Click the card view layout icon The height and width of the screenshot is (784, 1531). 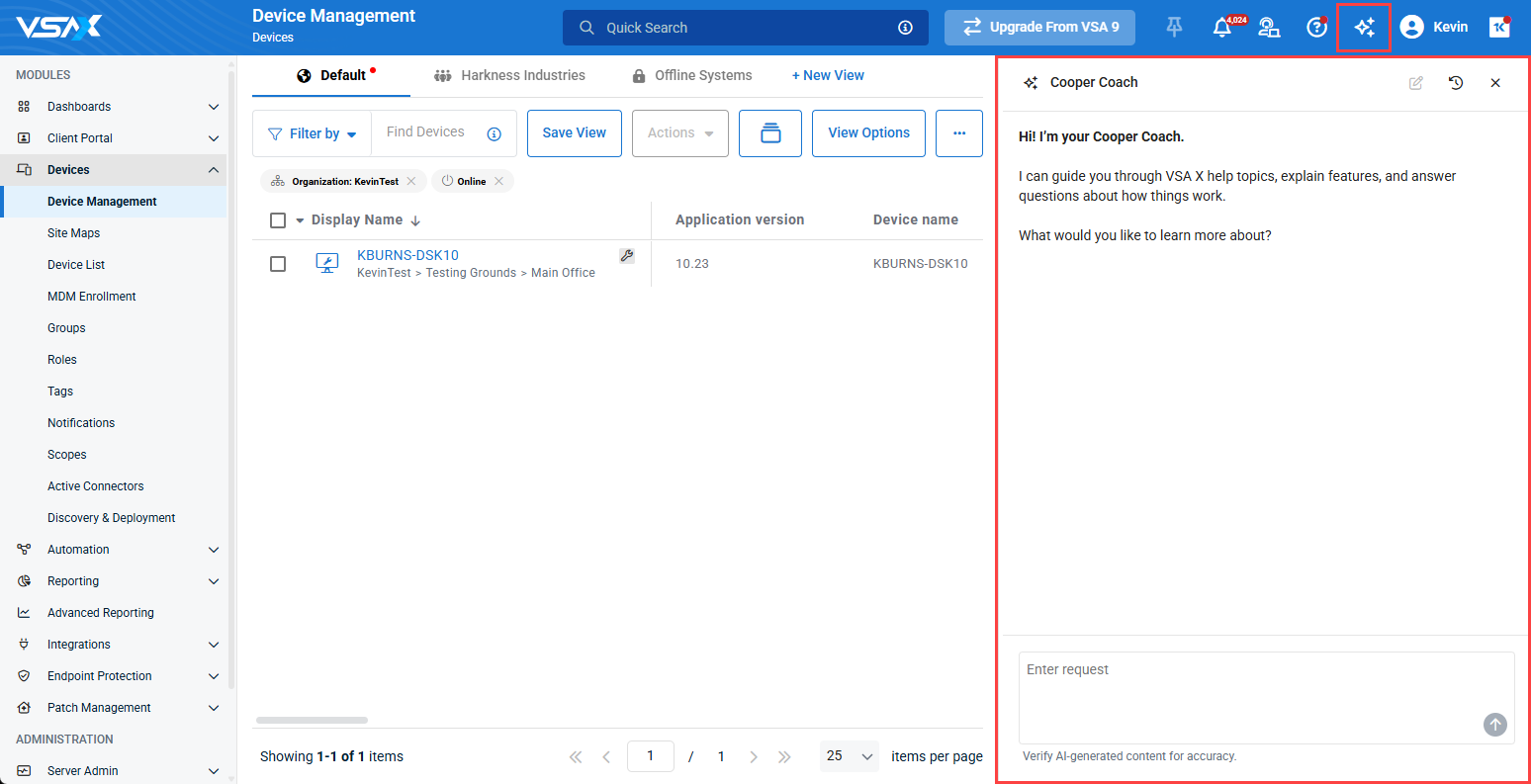(x=769, y=133)
